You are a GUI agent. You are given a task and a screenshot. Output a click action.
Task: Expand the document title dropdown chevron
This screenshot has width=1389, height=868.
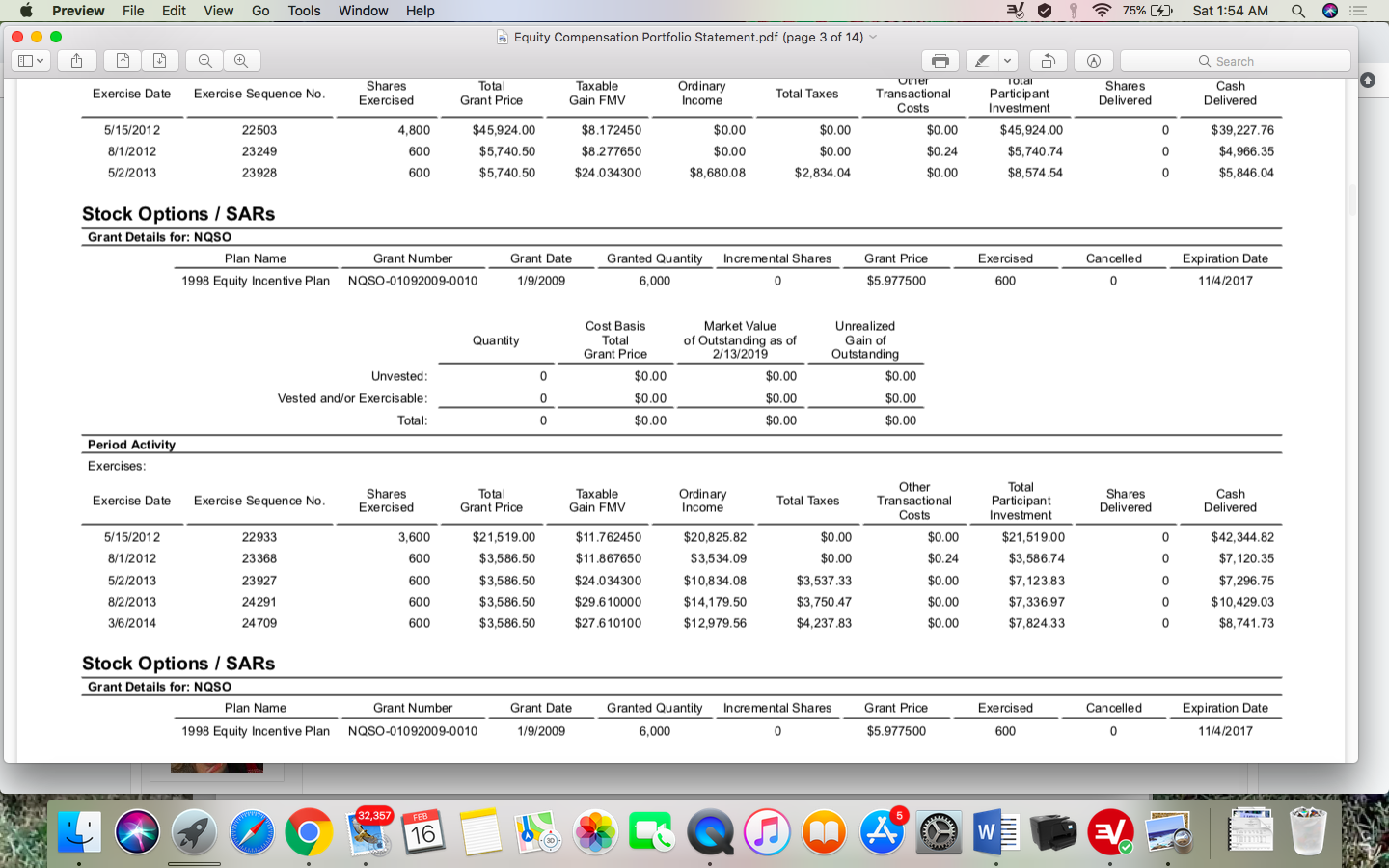click(x=873, y=37)
